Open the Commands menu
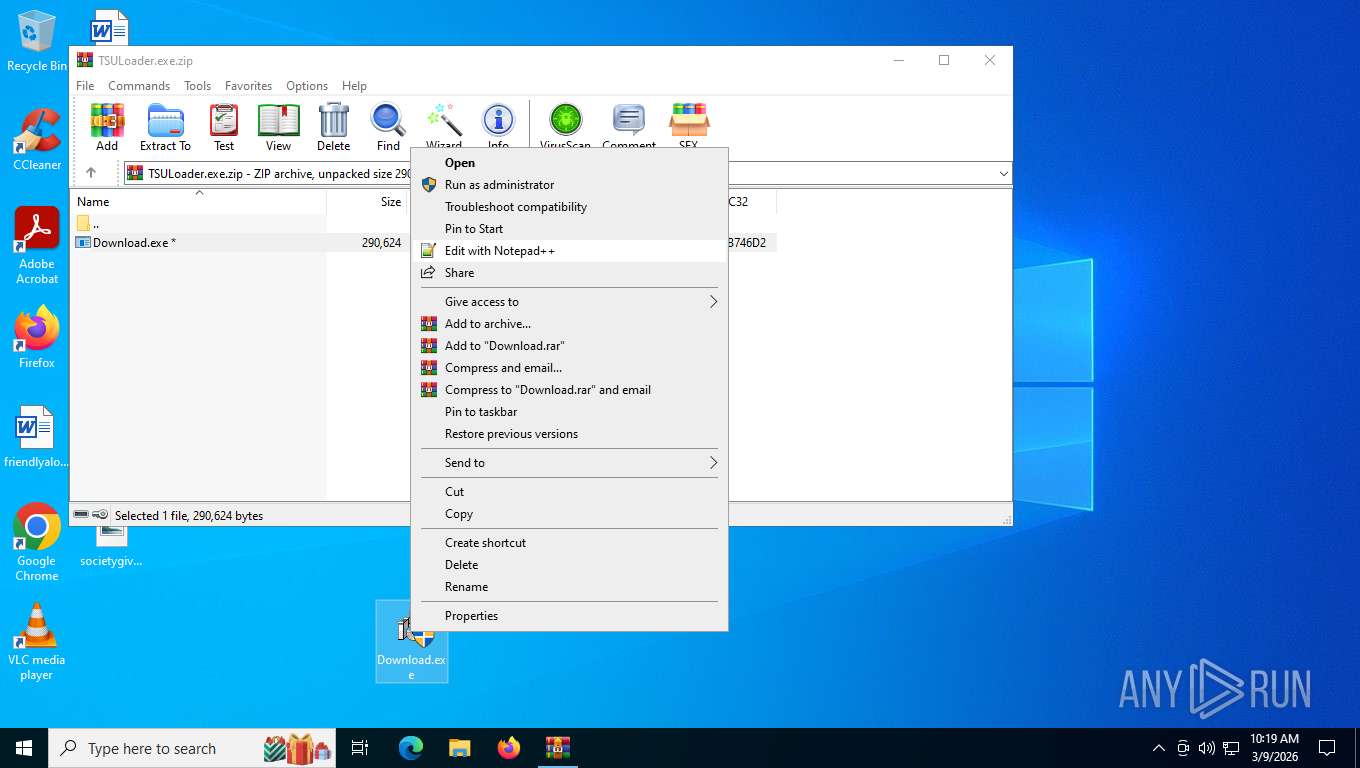 click(139, 86)
